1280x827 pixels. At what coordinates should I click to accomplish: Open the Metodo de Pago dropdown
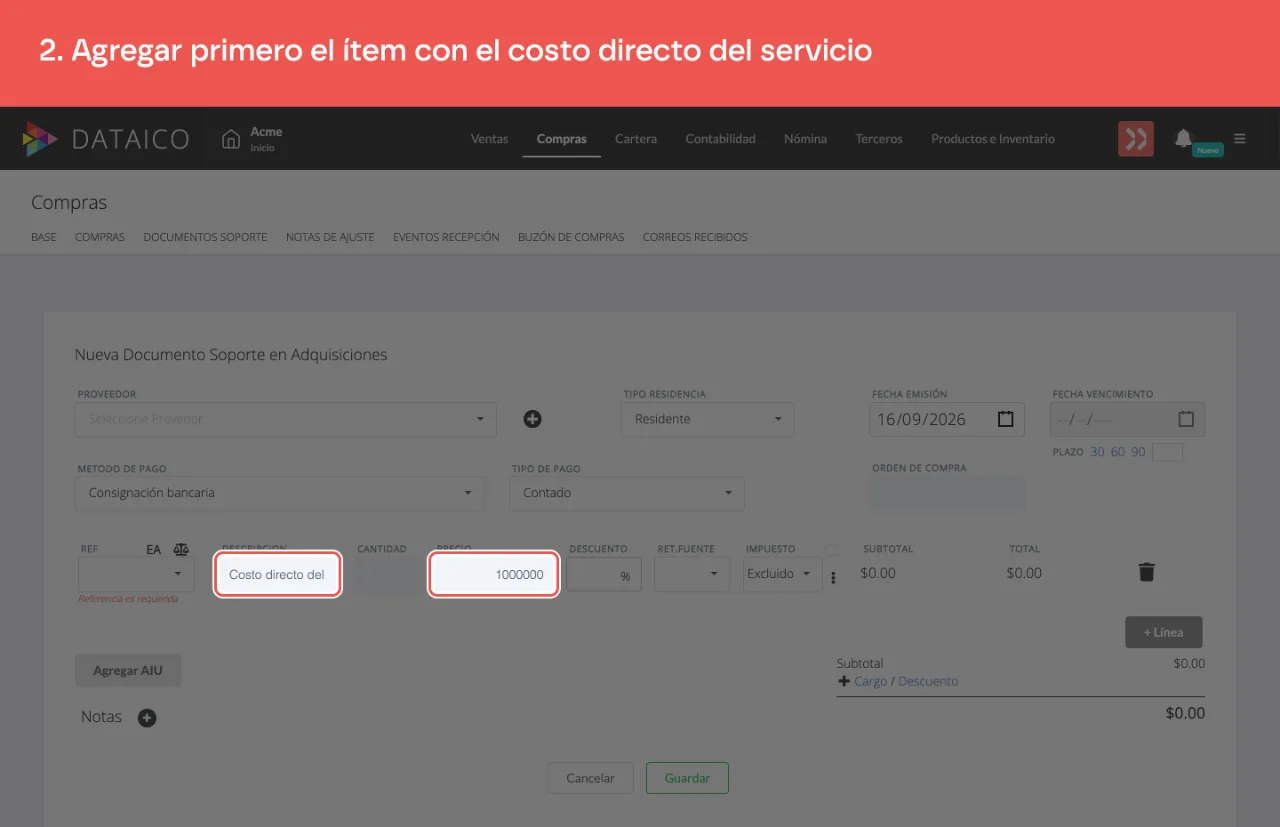(x=280, y=493)
